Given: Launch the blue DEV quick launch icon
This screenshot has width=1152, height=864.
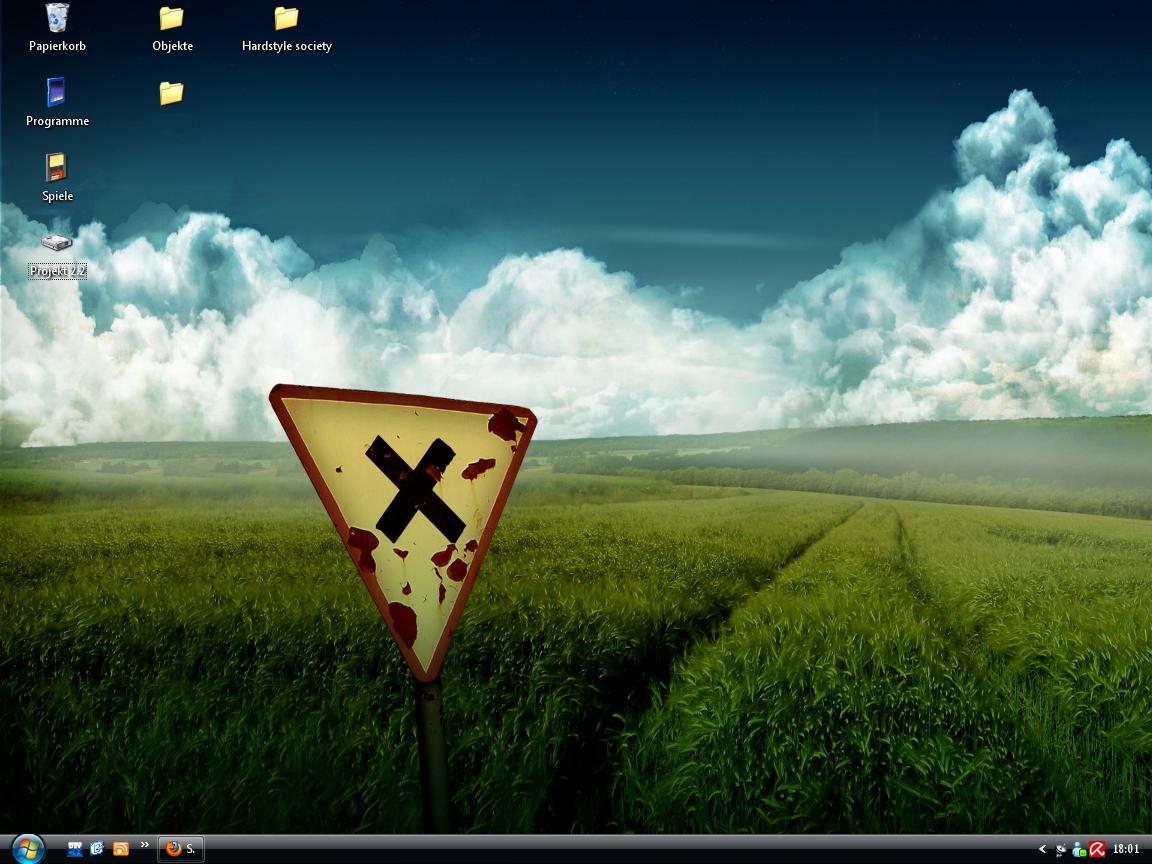Looking at the screenshot, I should click(x=75, y=849).
